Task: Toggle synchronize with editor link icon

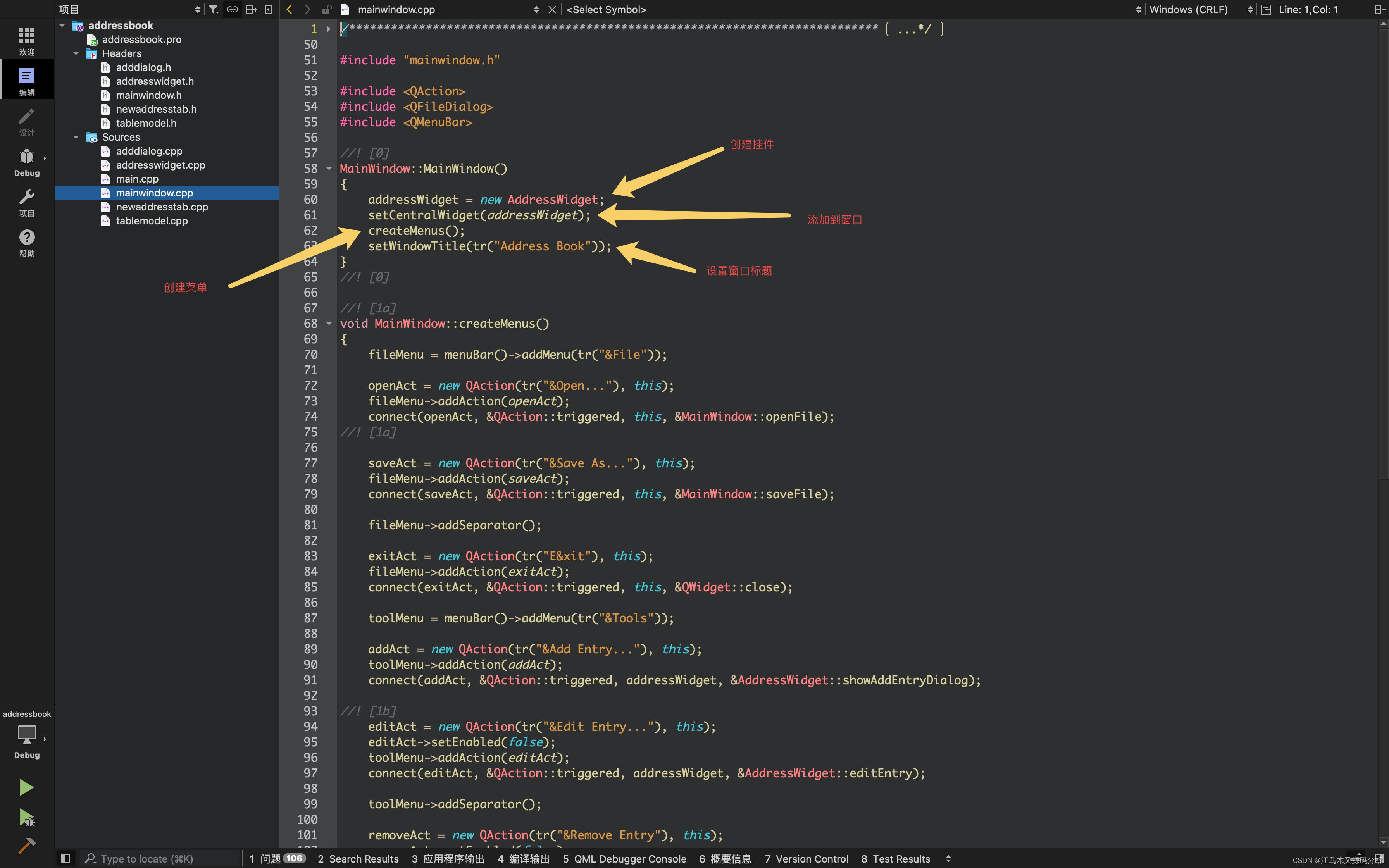Action: coord(233,9)
